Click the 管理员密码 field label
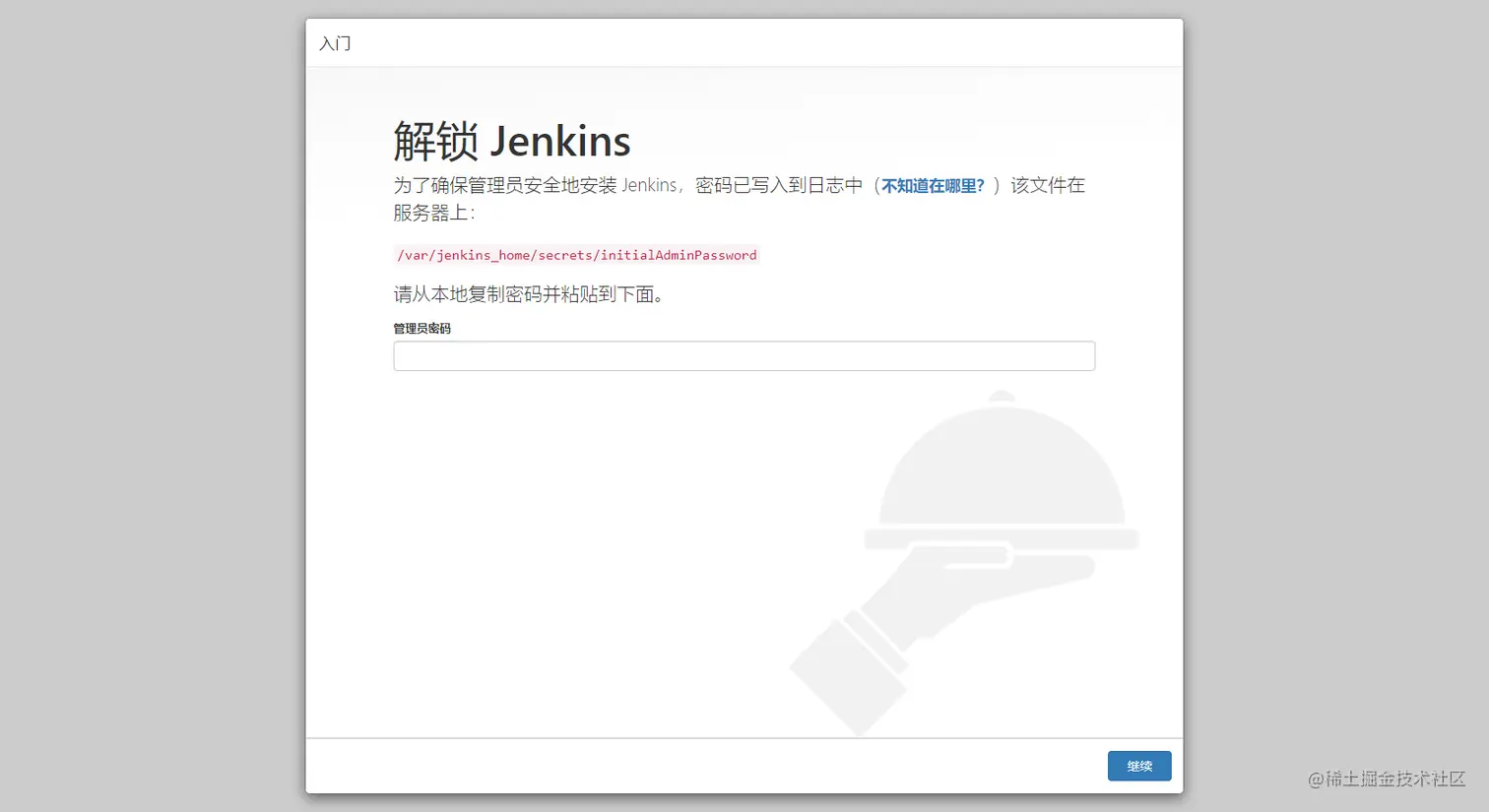1489x812 pixels. click(x=422, y=329)
